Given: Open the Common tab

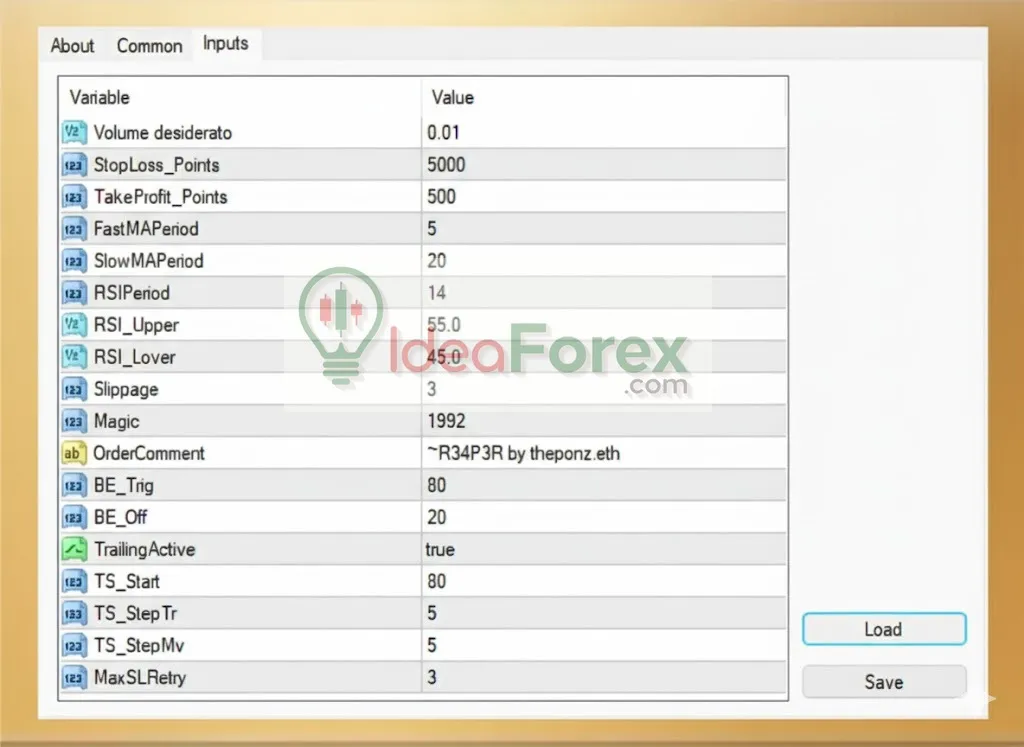Looking at the screenshot, I should pyautogui.click(x=149, y=46).
